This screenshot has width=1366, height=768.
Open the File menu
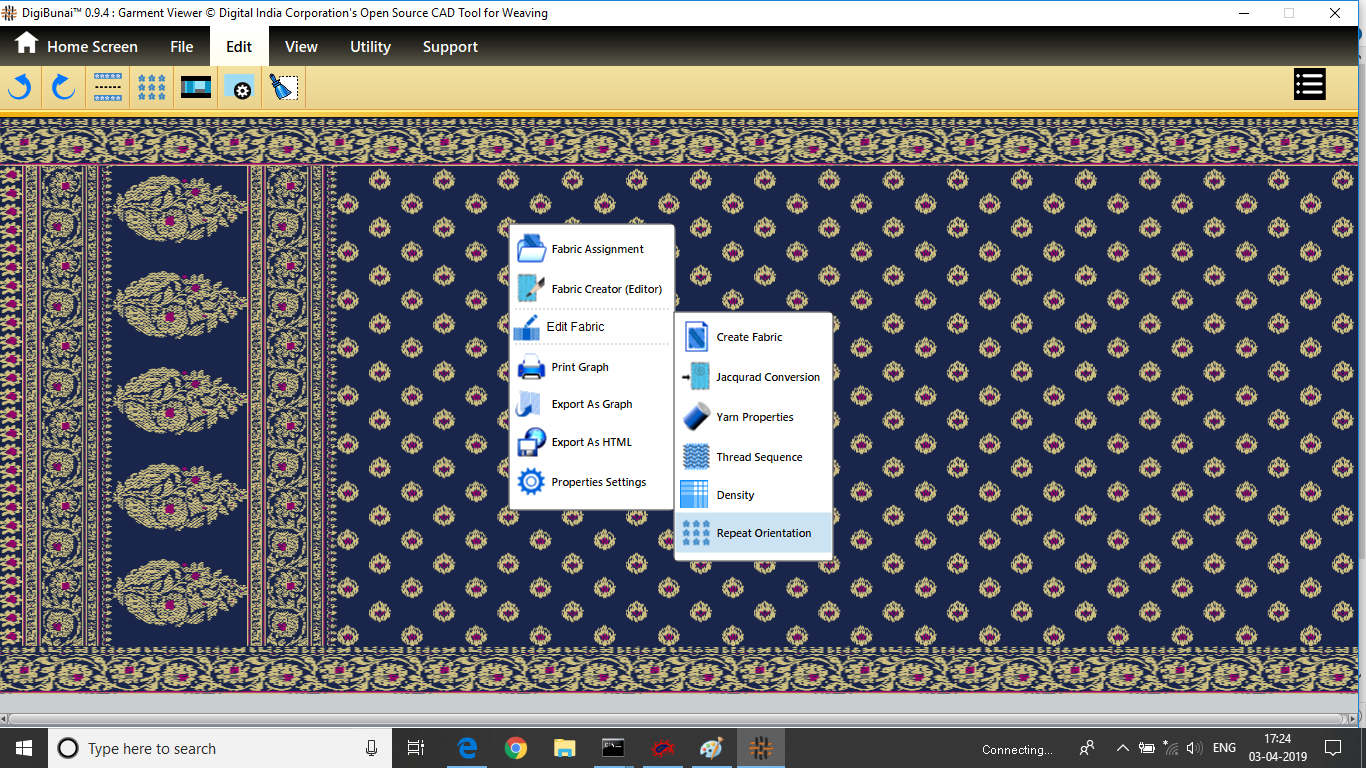tap(182, 47)
